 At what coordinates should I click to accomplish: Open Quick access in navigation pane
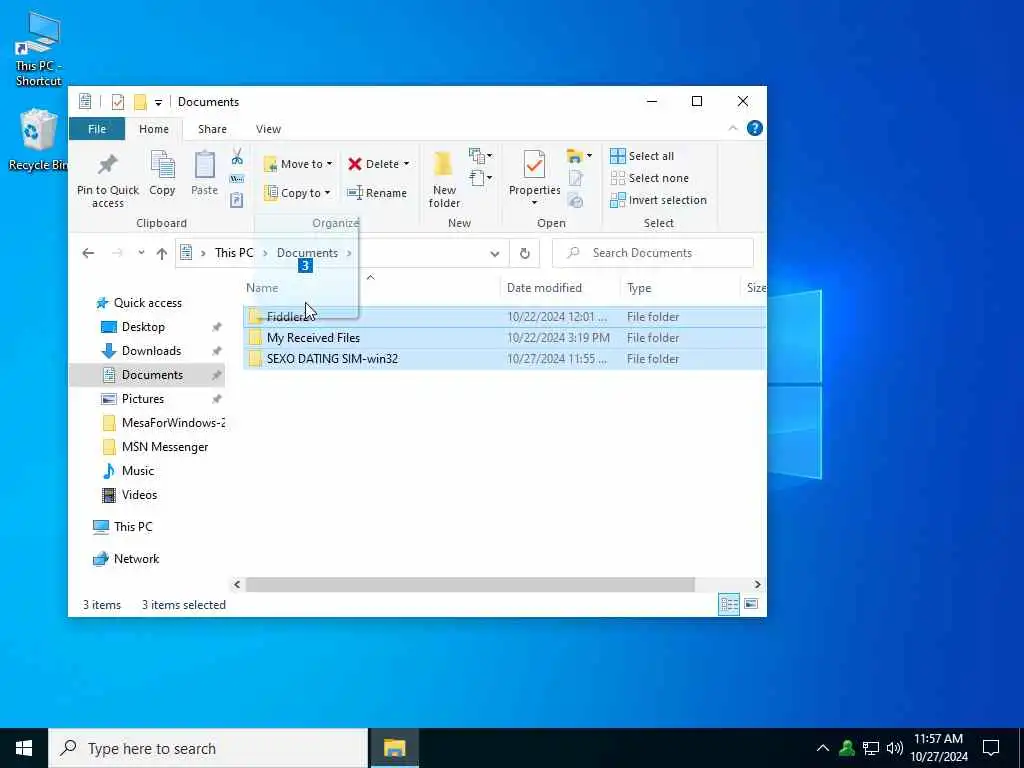pyautogui.click(x=148, y=303)
